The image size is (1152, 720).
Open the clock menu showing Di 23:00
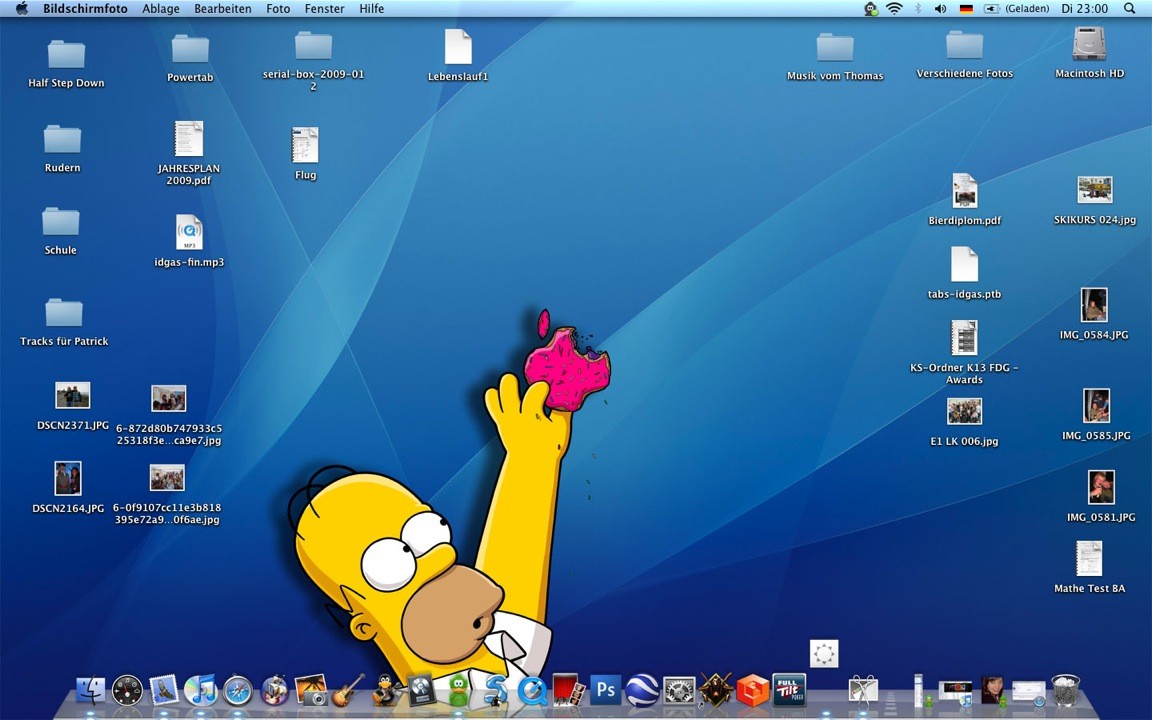coord(1084,9)
